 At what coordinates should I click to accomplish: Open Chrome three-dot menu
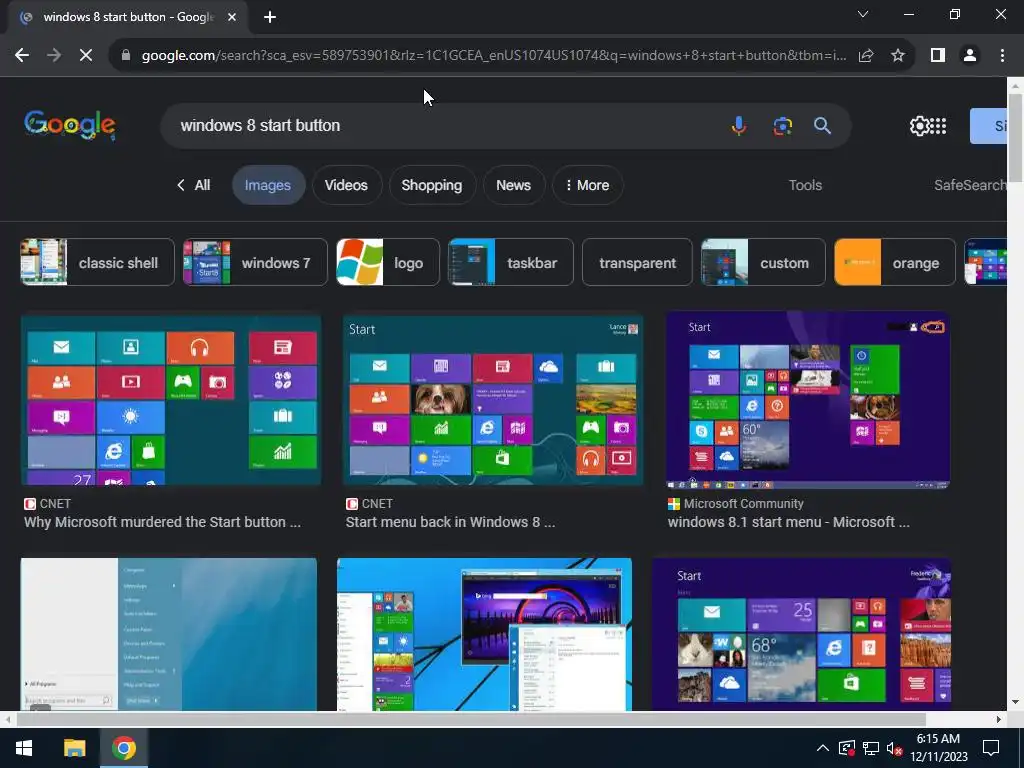pyautogui.click(x=1002, y=56)
